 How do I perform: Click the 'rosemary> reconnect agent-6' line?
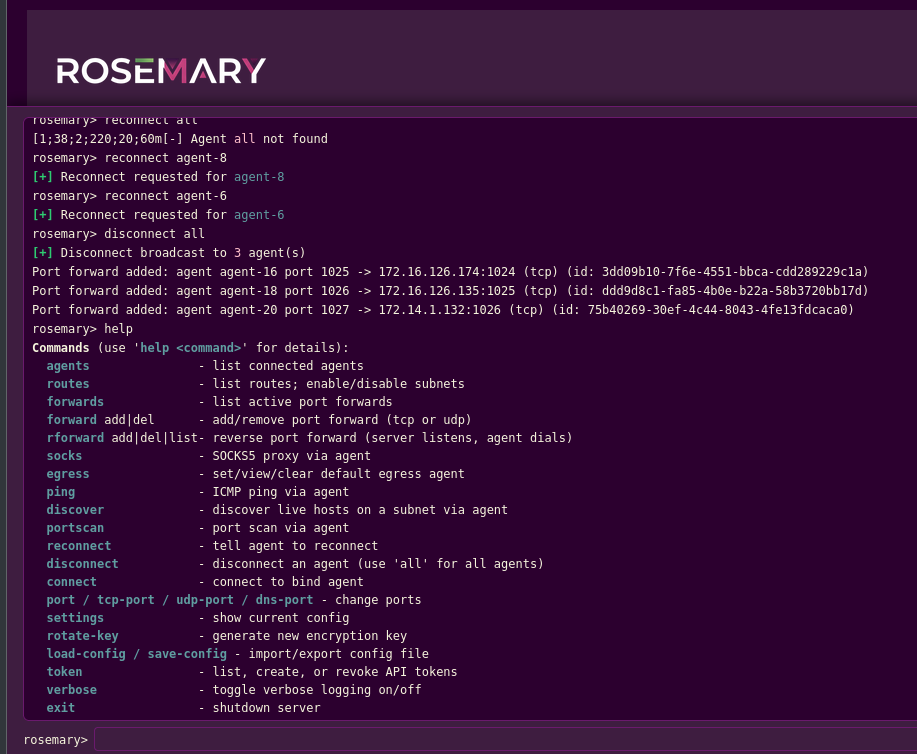[129, 196]
